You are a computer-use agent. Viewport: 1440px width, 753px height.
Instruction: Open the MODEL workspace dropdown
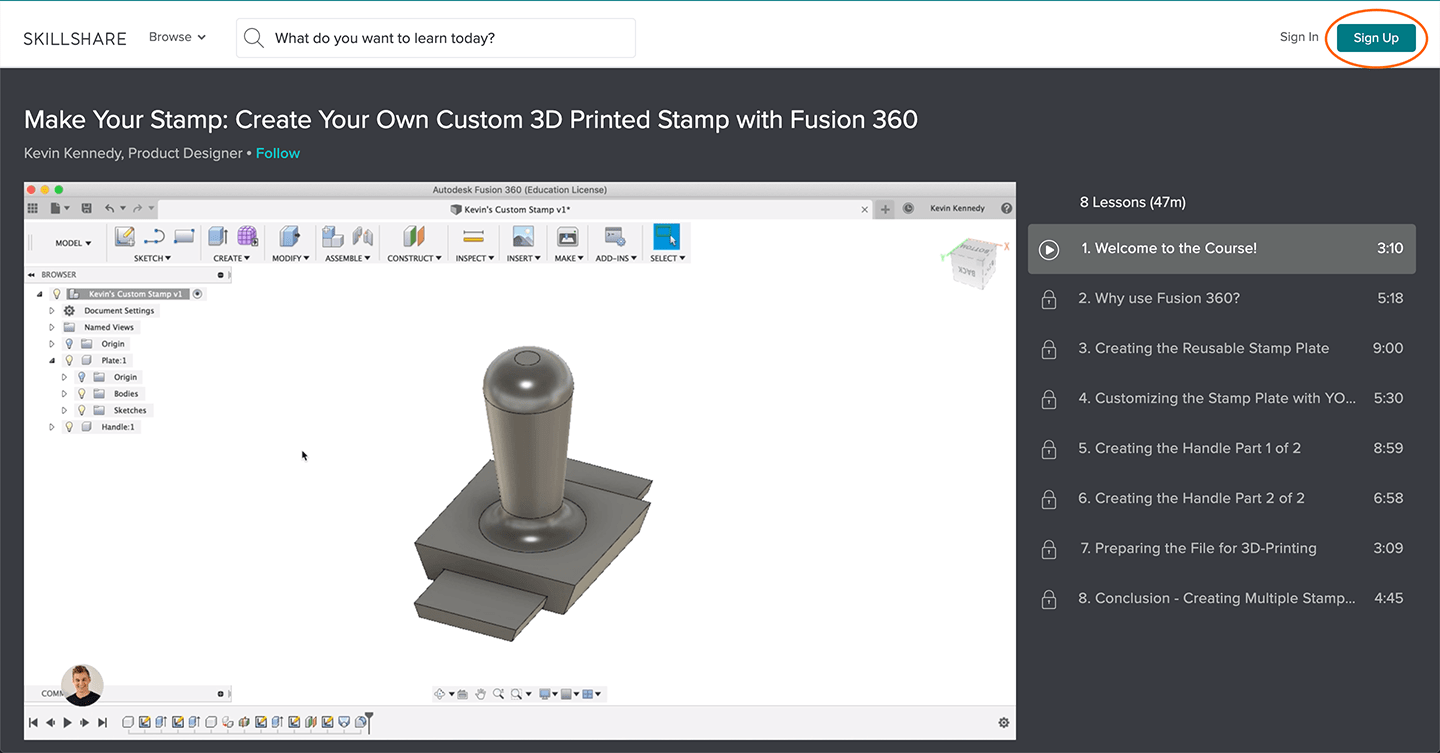click(x=73, y=243)
